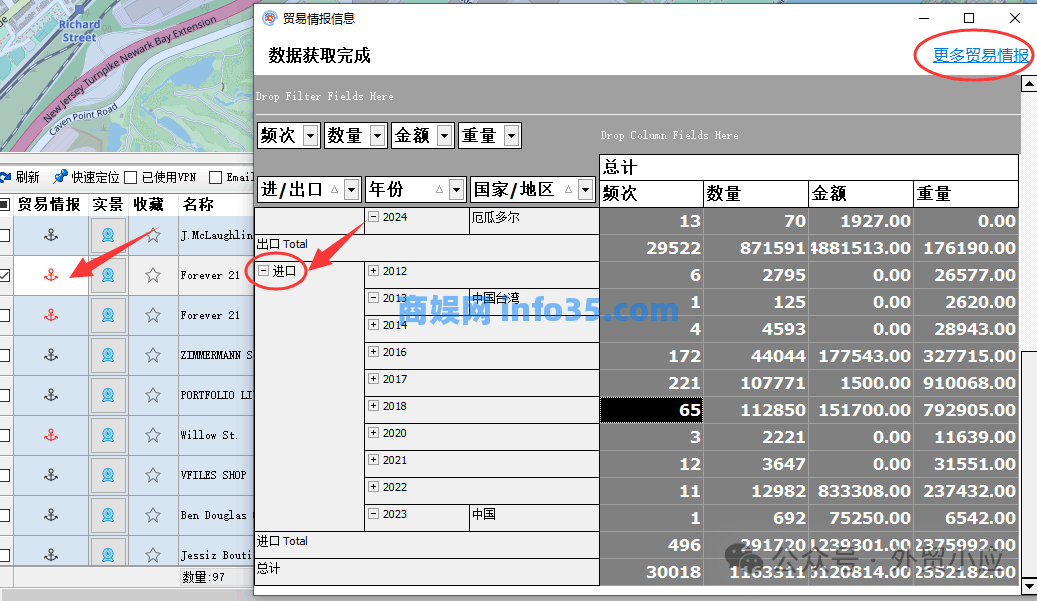
Task: Click the 实景 column header
Action: tap(108, 204)
